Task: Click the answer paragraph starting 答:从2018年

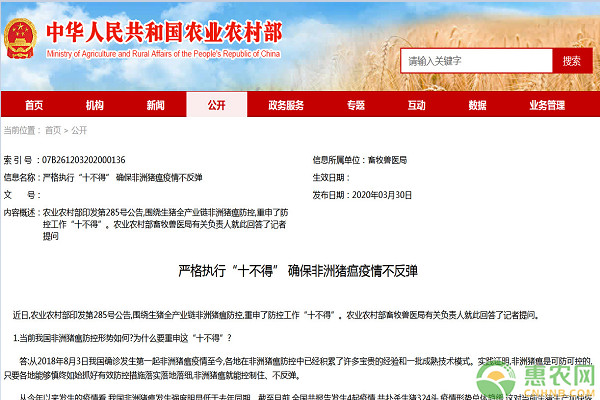Action: (298, 367)
